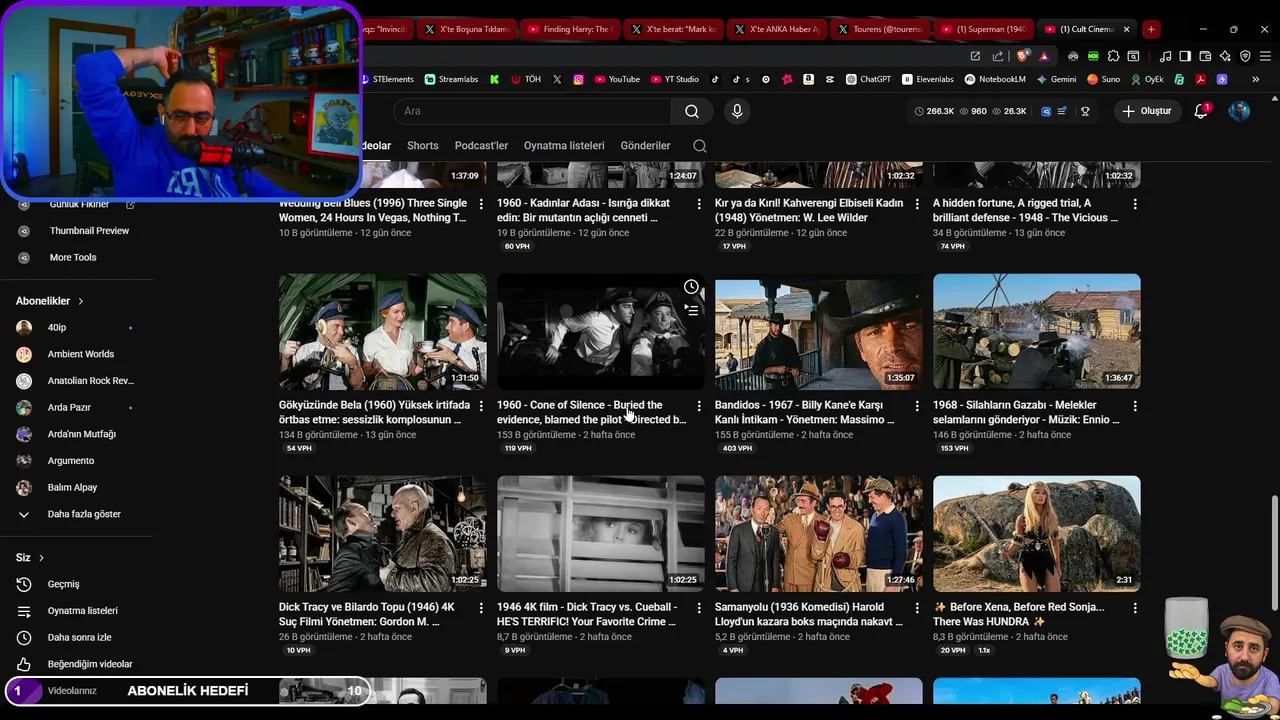Switch to Oynatma listeleri tab

564,146
